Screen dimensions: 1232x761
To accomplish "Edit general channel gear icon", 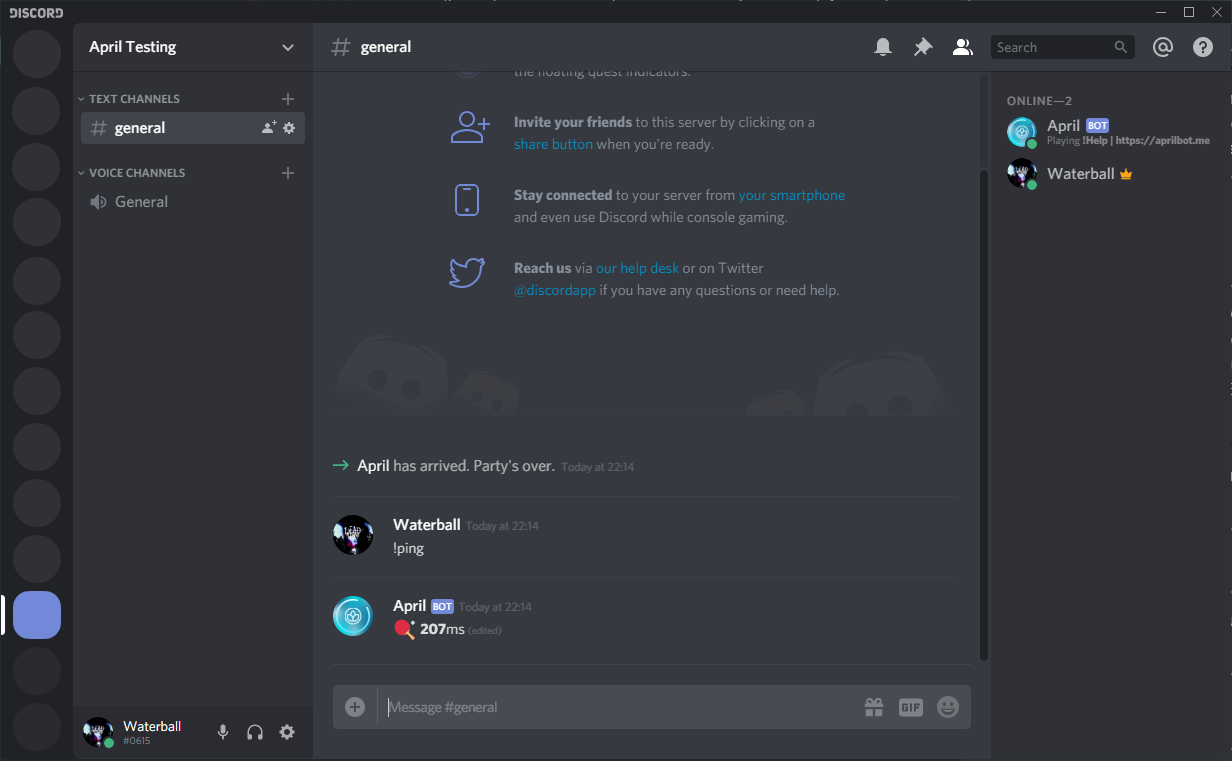I will point(289,128).
